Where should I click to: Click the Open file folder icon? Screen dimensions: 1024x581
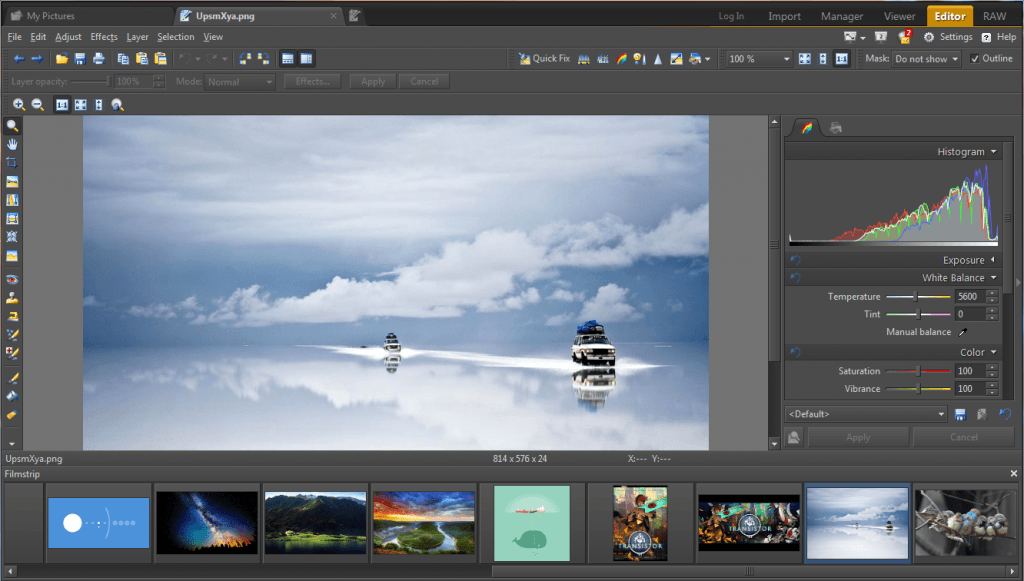pos(62,59)
